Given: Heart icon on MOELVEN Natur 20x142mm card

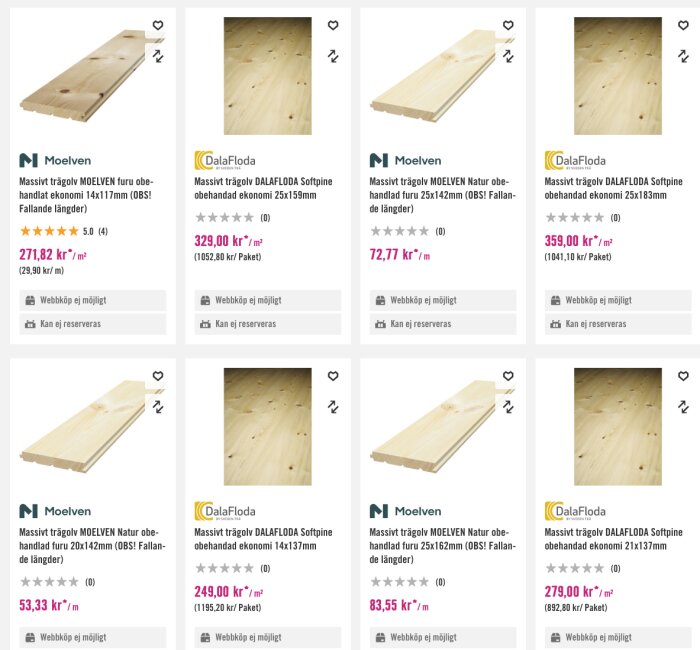Looking at the screenshot, I should (x=158, y=376).
